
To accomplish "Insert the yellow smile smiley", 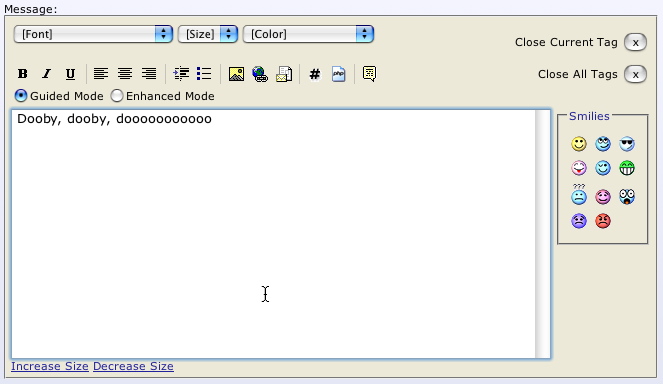I will 579,144.
